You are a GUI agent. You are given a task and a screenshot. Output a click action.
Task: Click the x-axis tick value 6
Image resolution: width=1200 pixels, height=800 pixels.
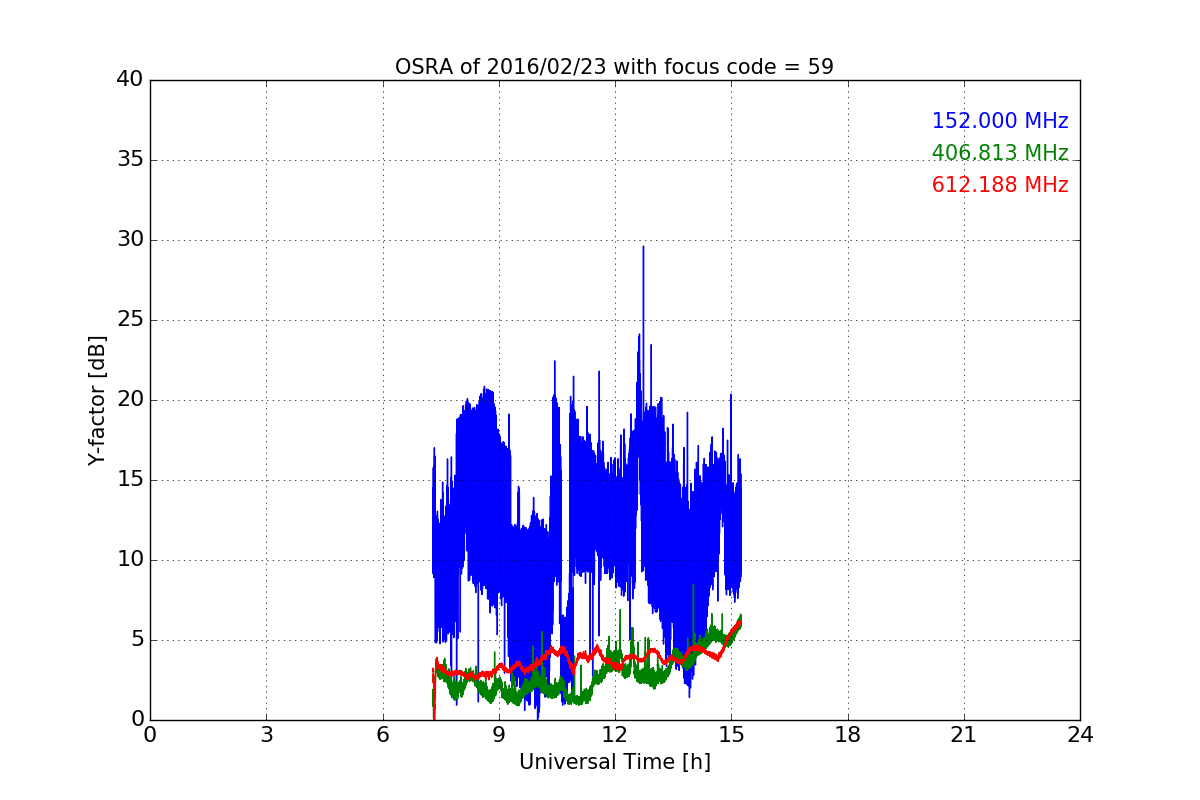382,735
